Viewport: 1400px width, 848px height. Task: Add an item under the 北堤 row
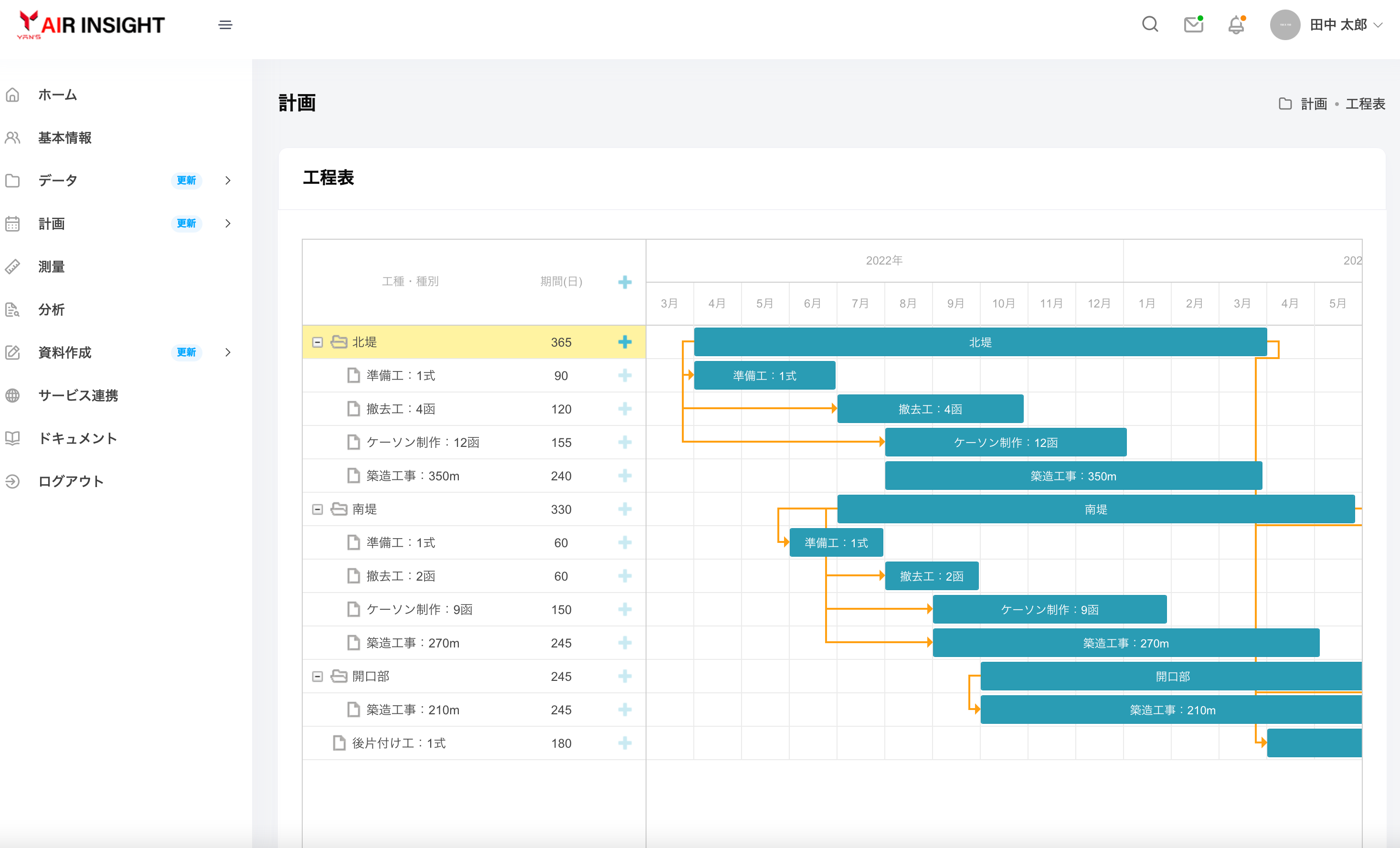(625, 342)
